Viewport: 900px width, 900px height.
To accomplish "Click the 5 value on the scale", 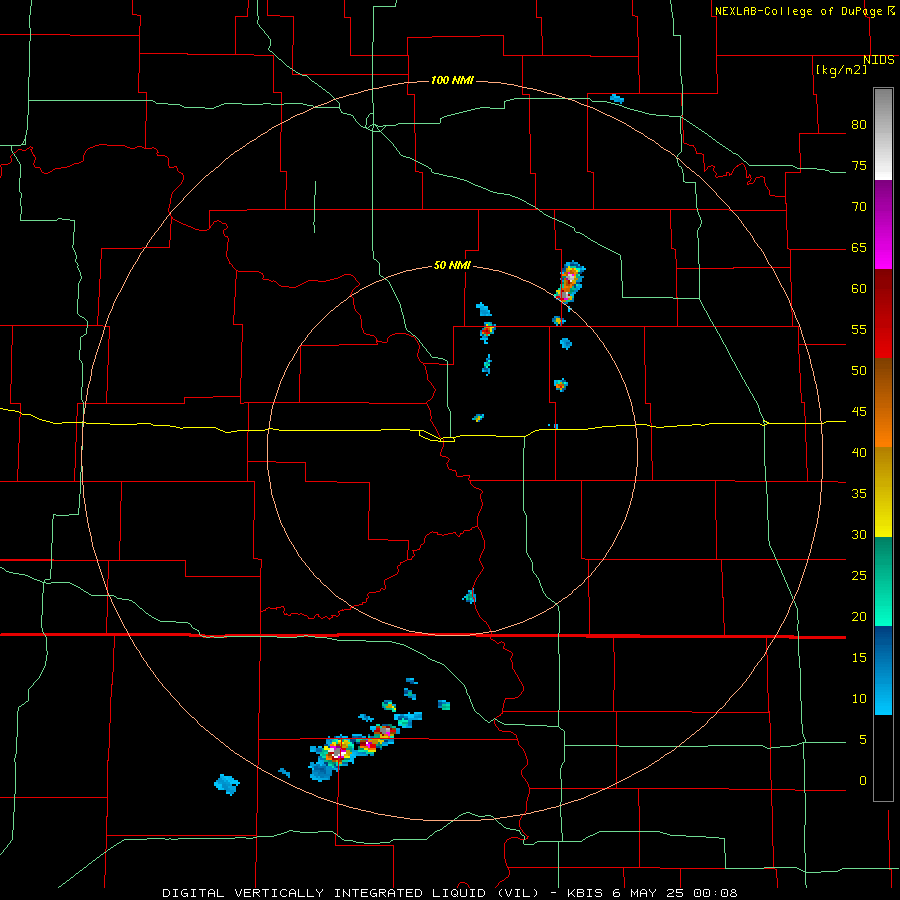I will click(863, 739).
